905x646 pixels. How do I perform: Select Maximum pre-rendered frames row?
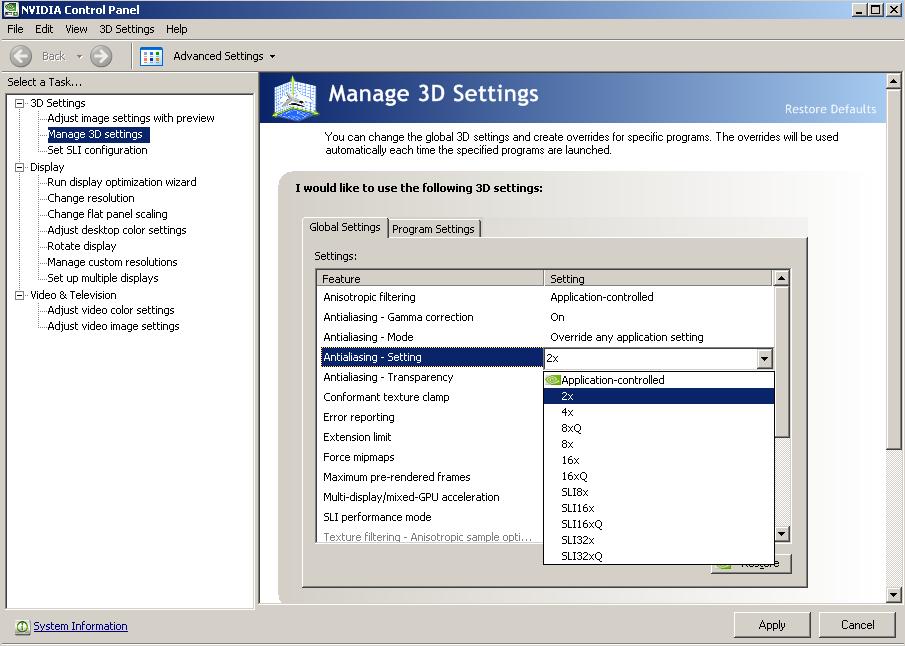point(431,477)
